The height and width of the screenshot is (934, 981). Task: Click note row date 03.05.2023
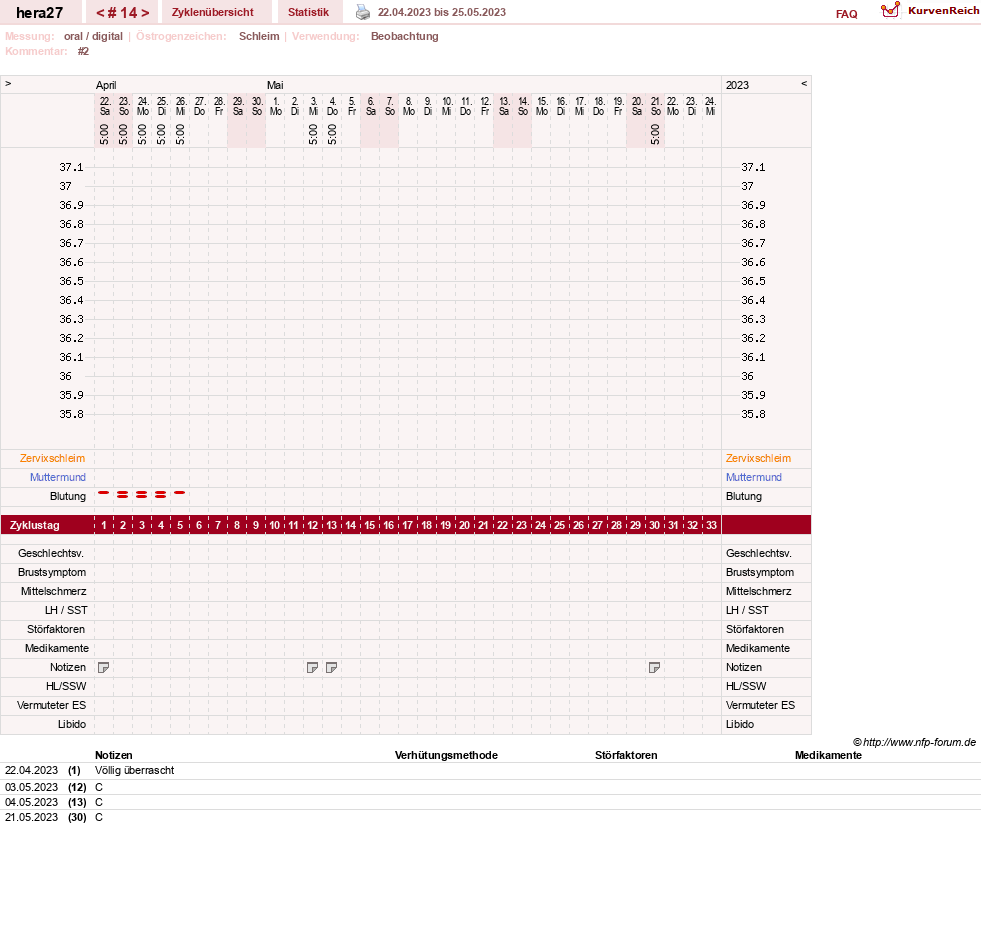coord(31,787)
